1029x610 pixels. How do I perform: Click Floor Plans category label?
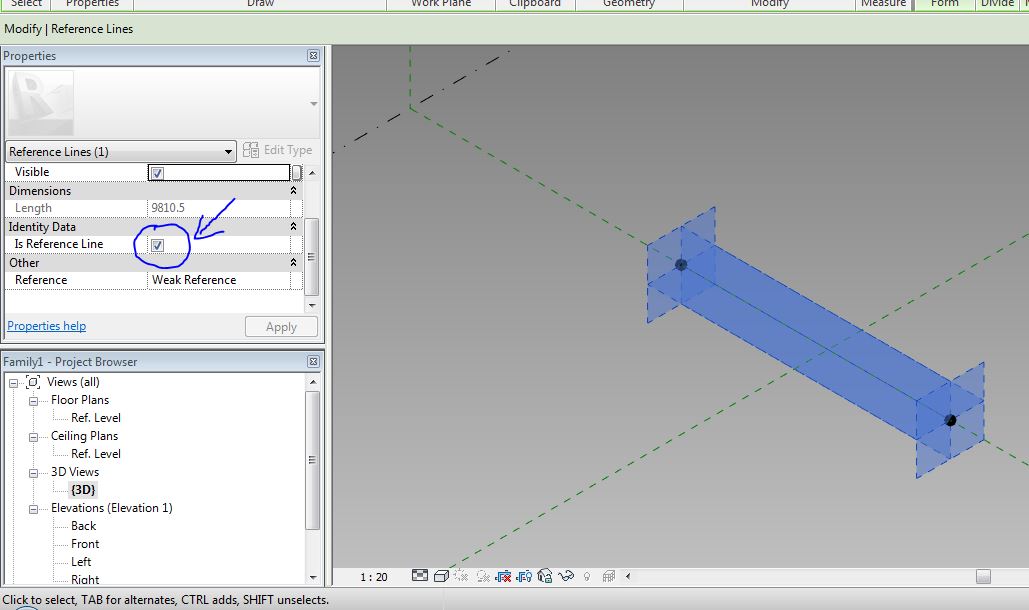pos(80,400)
